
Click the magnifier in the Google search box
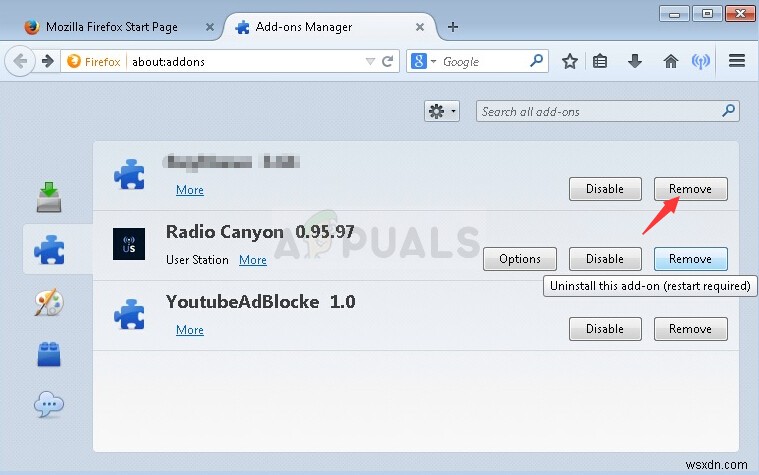536,61
